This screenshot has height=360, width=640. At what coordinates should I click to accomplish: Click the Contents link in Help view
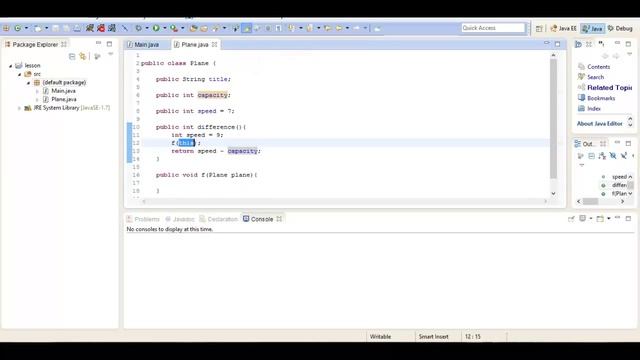598,67
